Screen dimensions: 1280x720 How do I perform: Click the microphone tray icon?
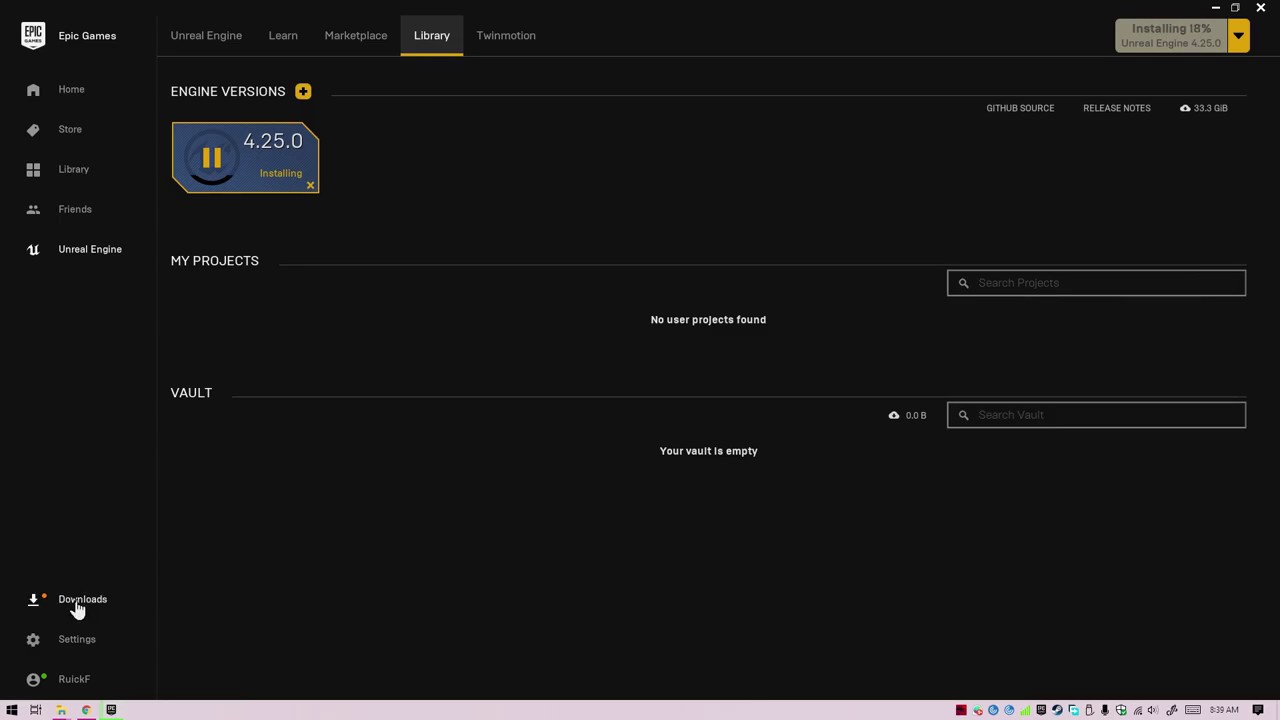(1105, 710)
